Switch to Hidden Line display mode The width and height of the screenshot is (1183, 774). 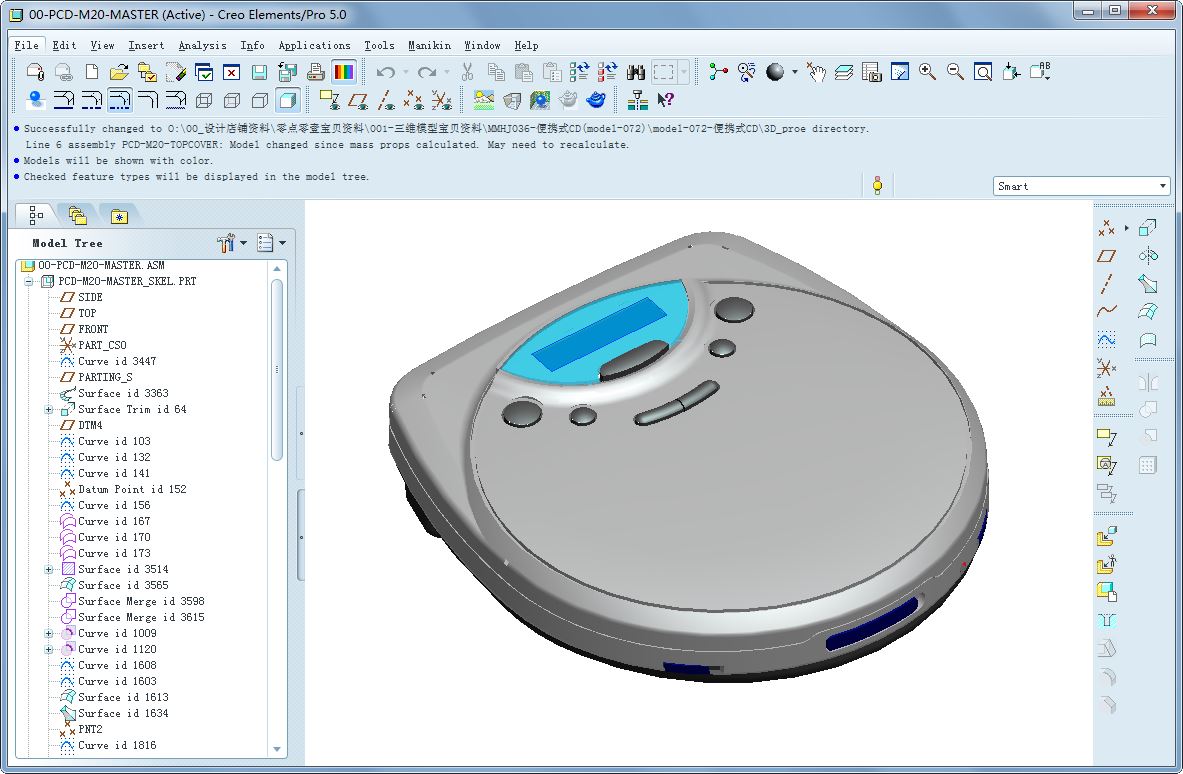point(232,100)
